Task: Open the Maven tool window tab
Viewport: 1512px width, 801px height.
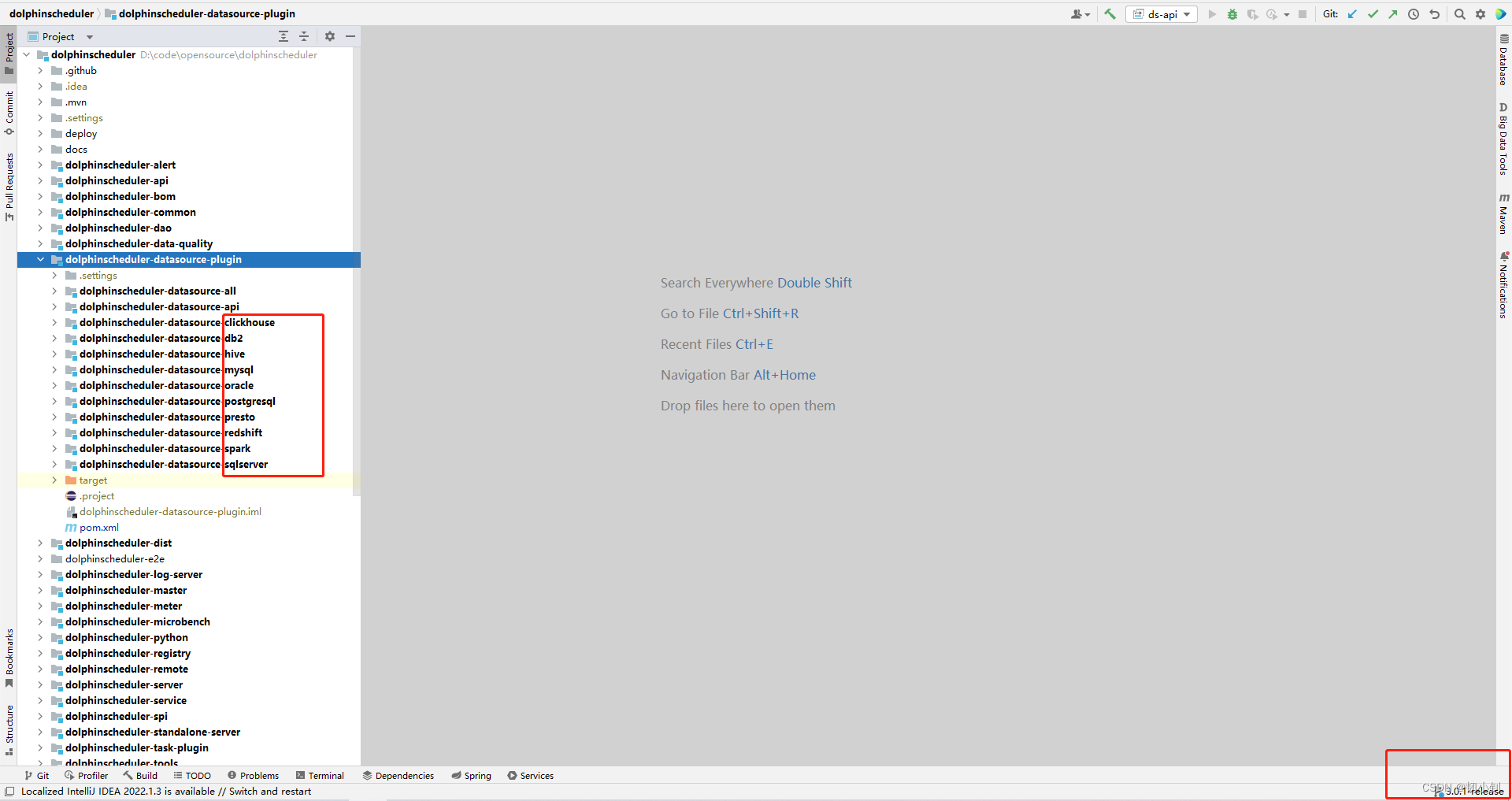Action: [1503, 213]
